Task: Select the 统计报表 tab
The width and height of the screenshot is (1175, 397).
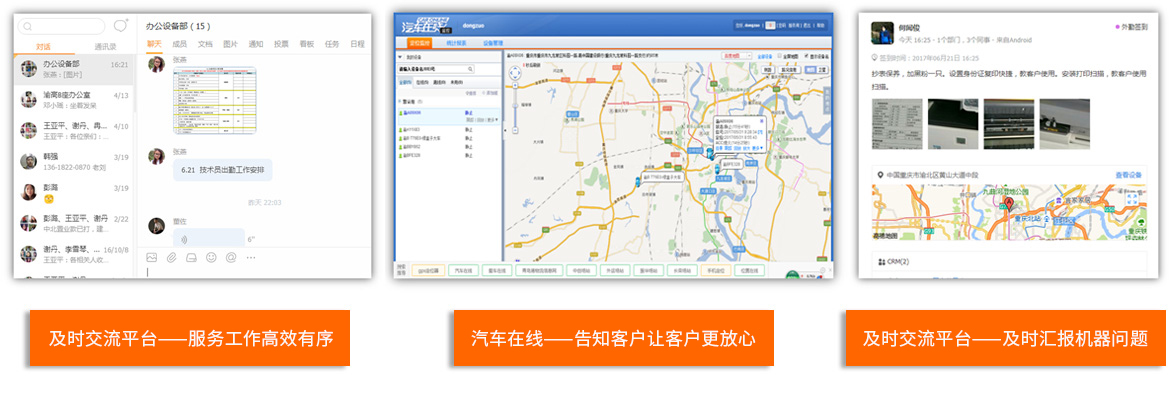Action: (456, 44)
